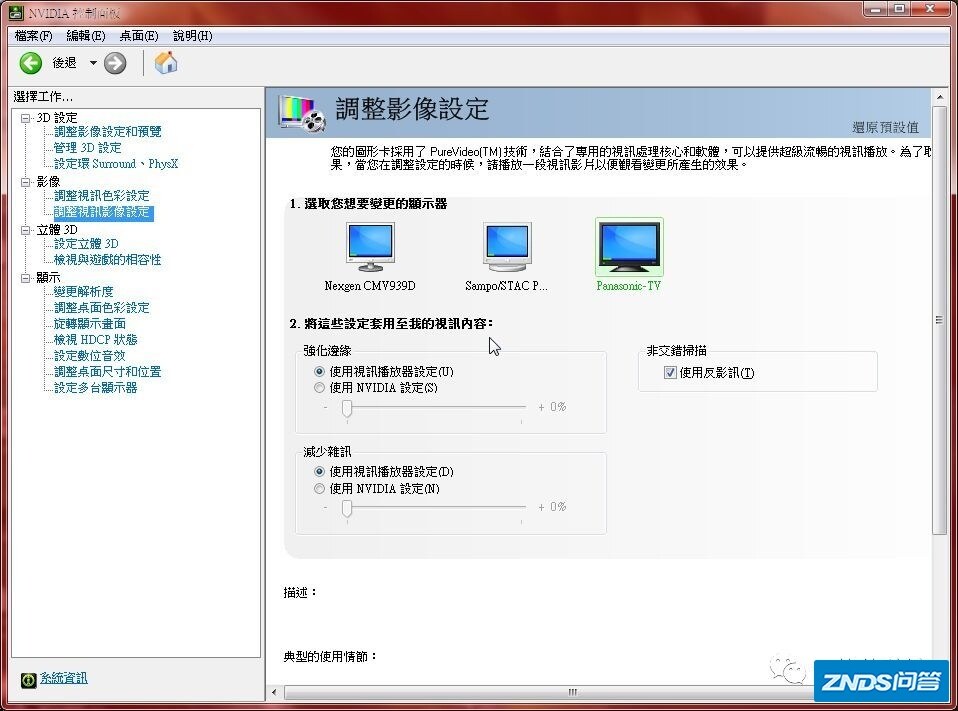Select 調整視訊影像設定 tree item

(103, 213)
